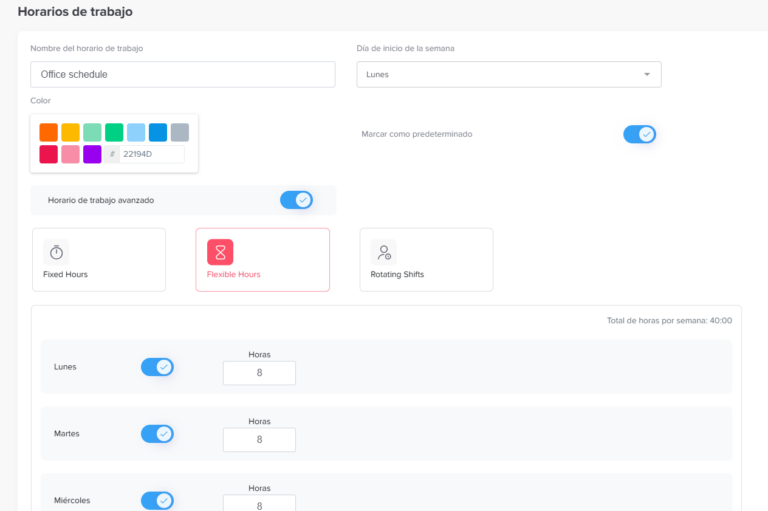Image resolution: width=768 pixels, height=511 pixels.
Task: Click the Horas field for Miércoles
Action: (x=259, y=503)
